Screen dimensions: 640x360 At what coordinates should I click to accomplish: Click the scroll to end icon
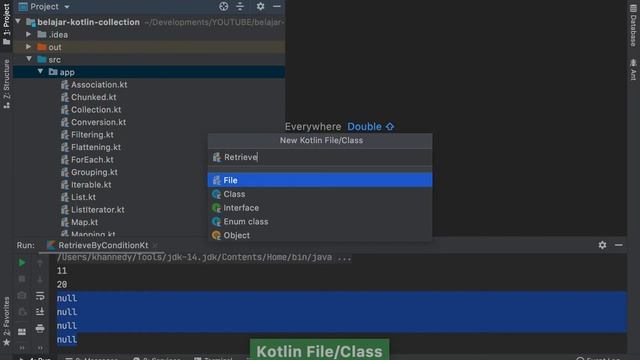(x=40, y=312)
